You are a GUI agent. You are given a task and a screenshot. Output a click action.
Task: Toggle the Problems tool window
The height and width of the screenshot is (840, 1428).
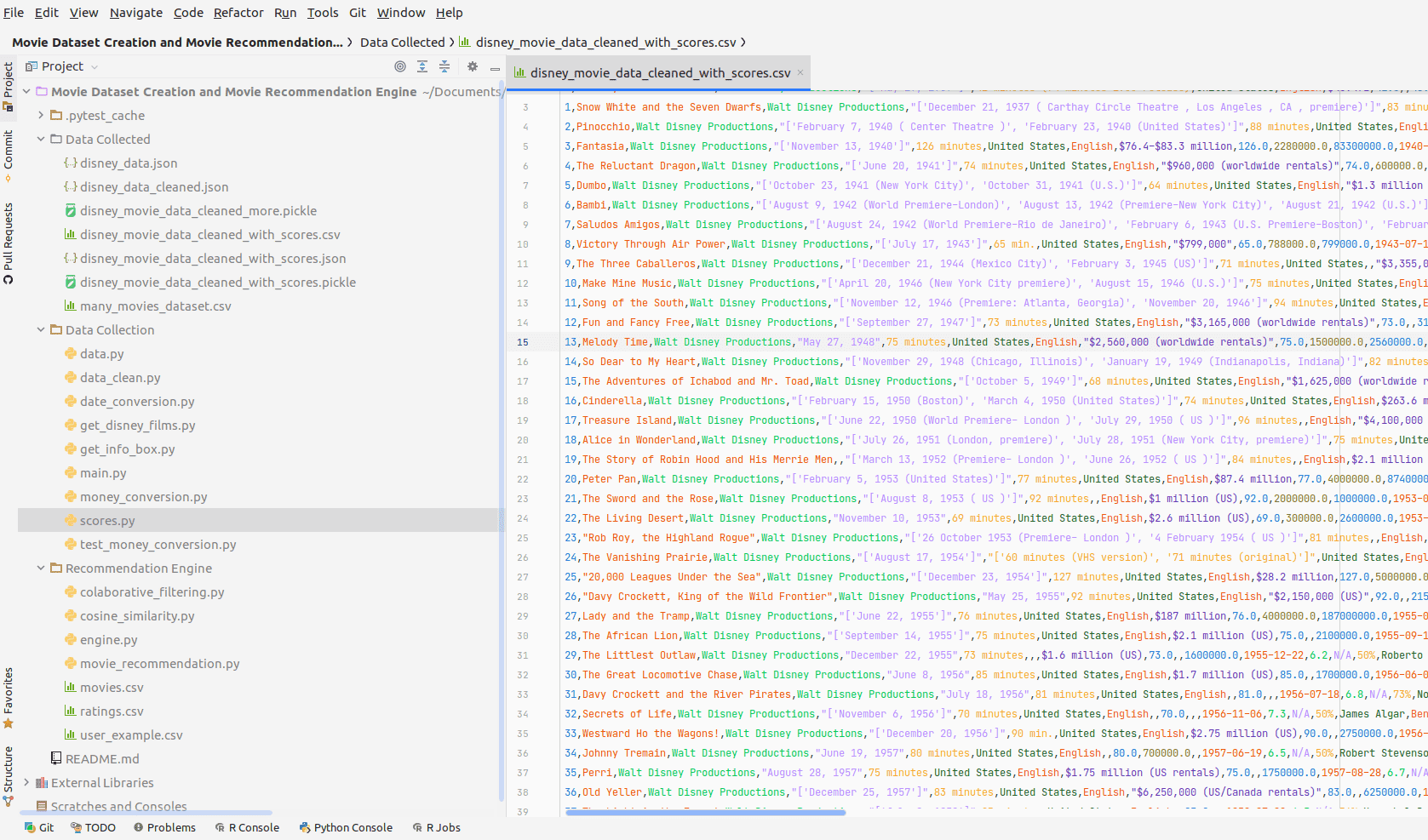164,827
